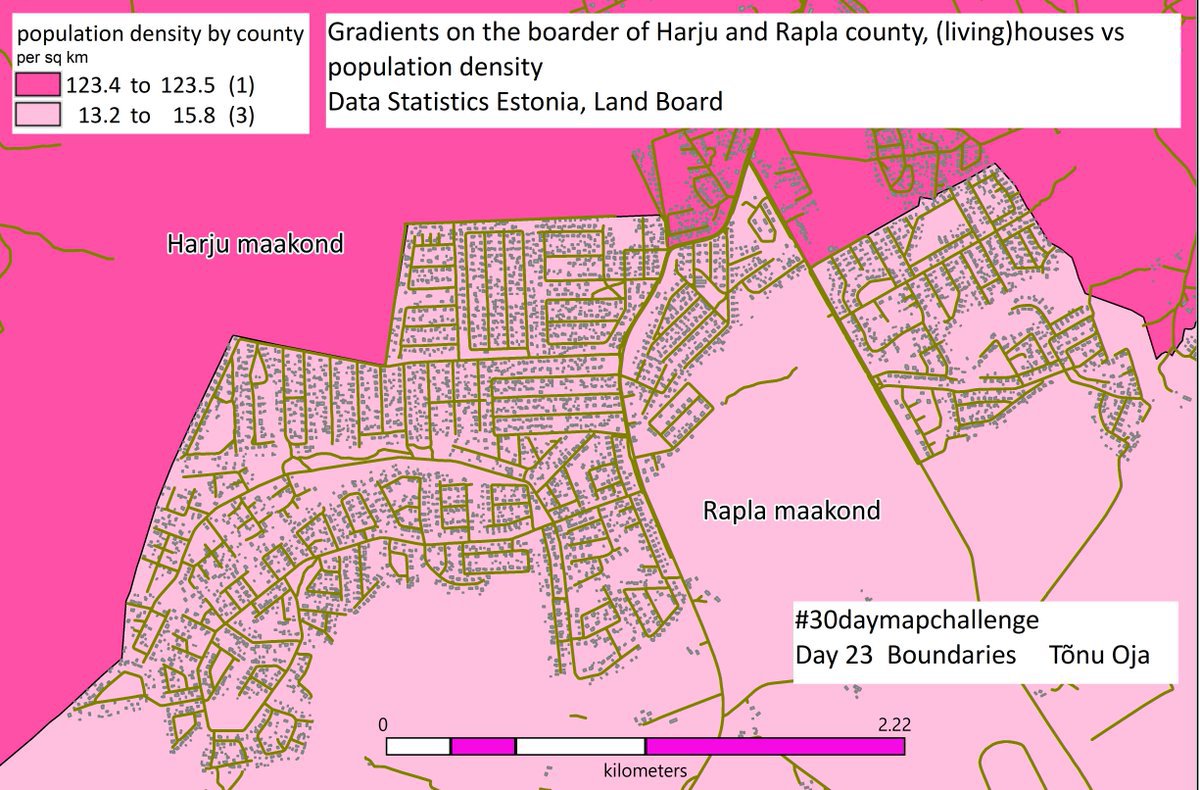Click the short magenta scale bar segment
This screenshot has height=790, width=1200.
pyautogui.click(x=483, y=746)
